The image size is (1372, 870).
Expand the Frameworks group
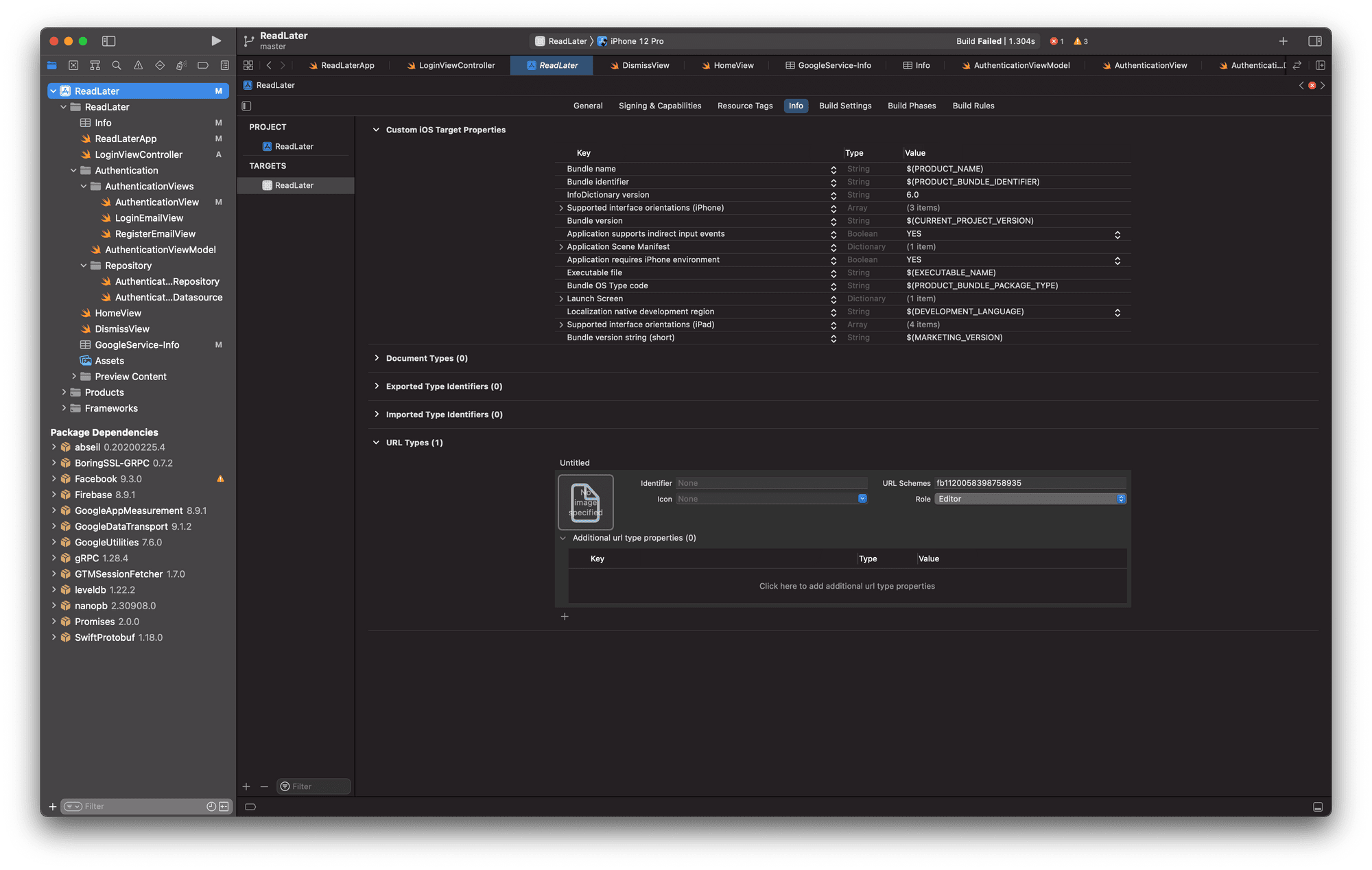coord(64,408)
